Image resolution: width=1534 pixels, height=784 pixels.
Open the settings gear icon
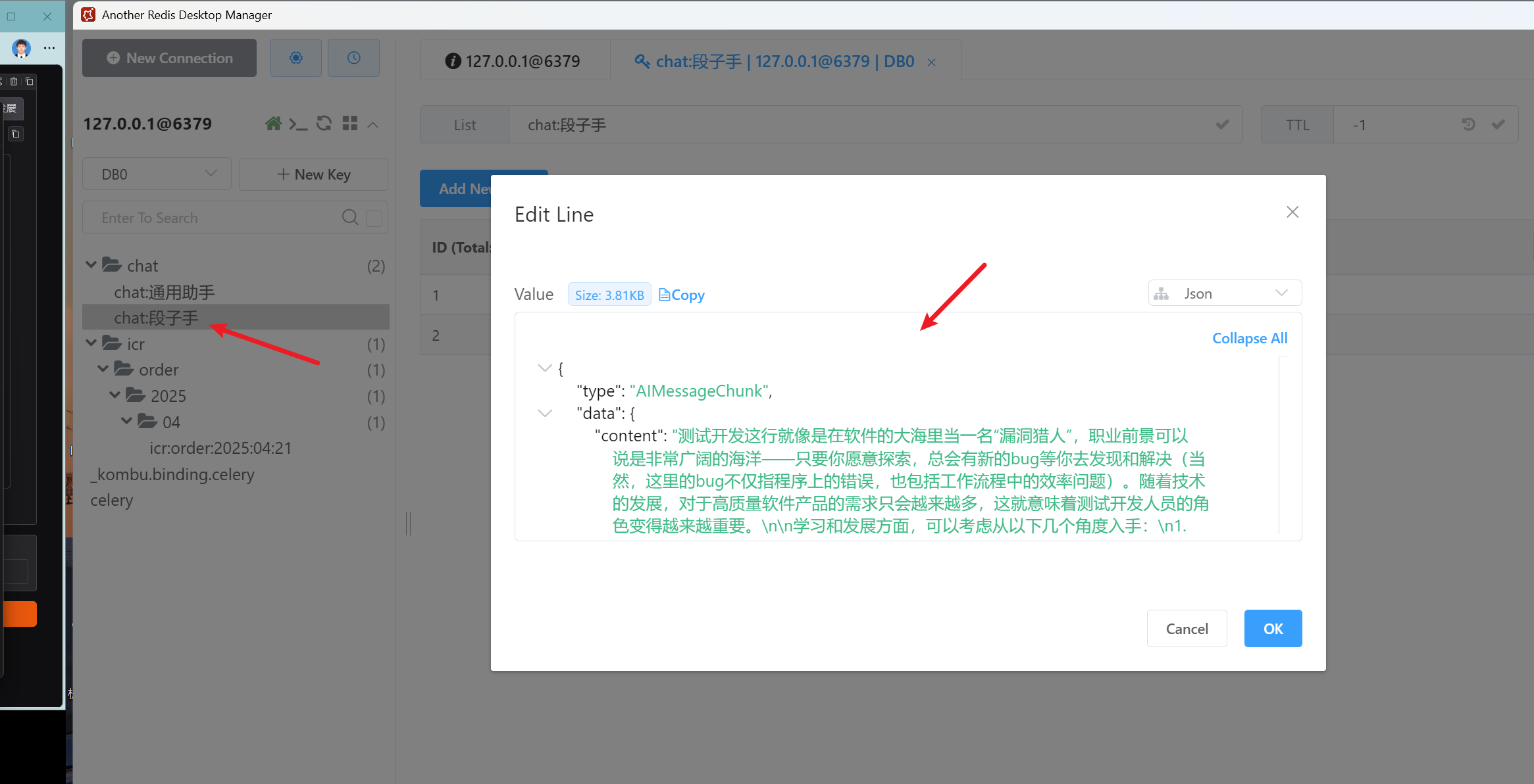(295, 58)
